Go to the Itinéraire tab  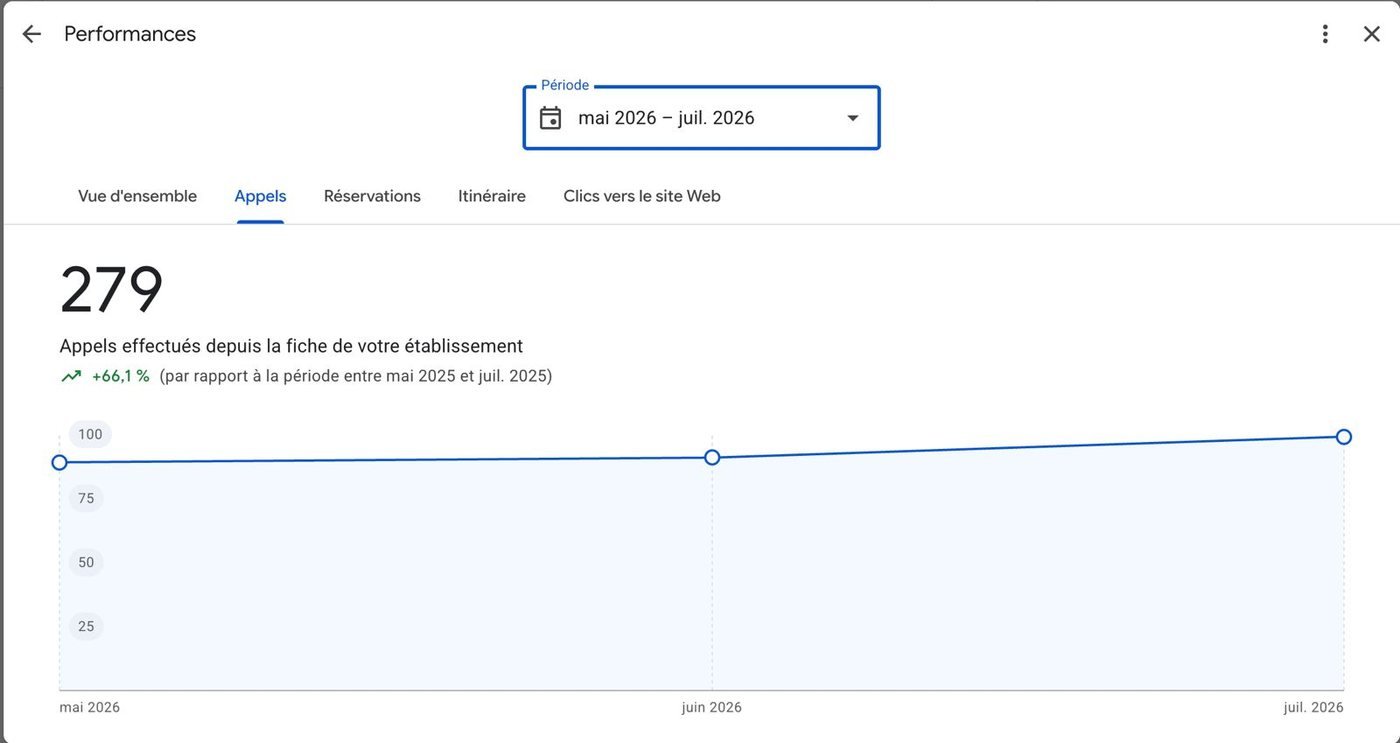(492, 196)
